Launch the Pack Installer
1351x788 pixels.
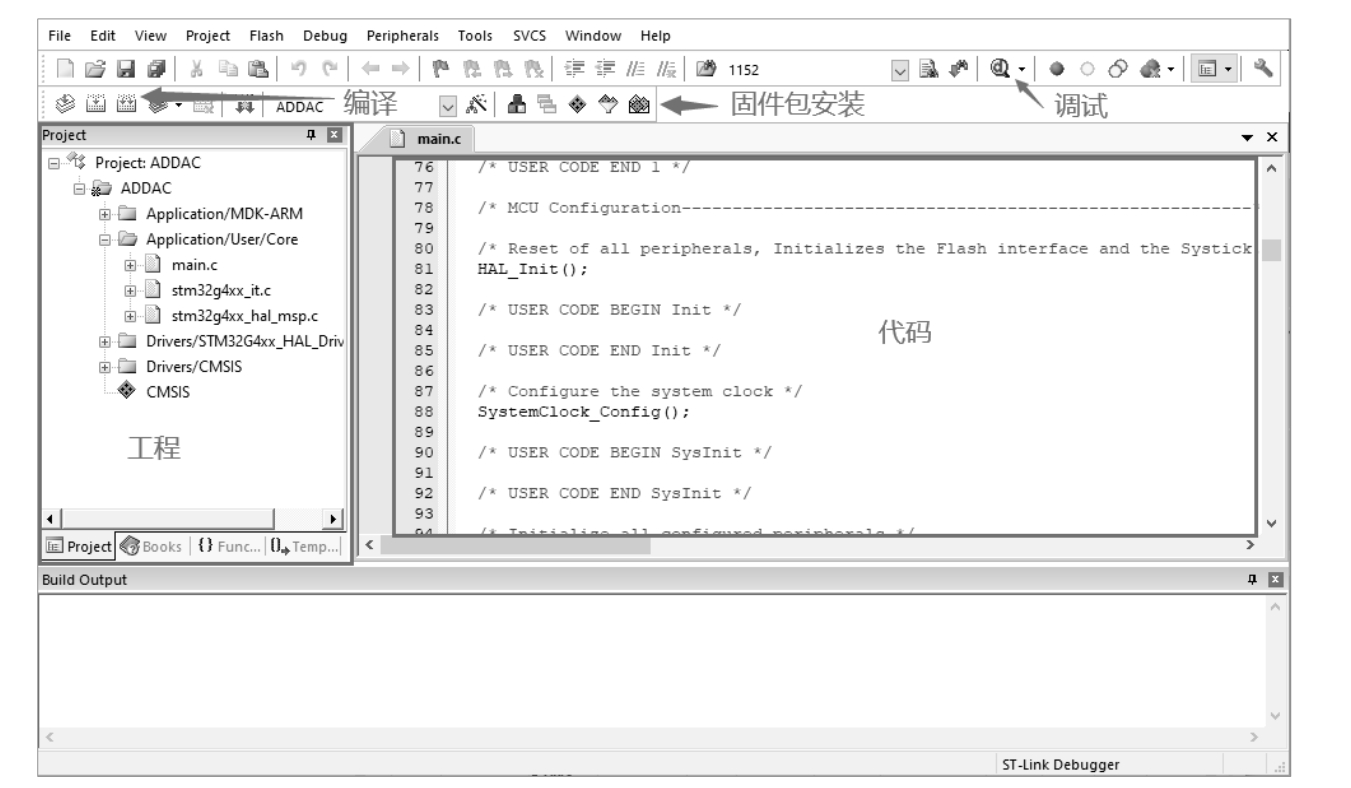pyautogui.click(x=638, y=104)
